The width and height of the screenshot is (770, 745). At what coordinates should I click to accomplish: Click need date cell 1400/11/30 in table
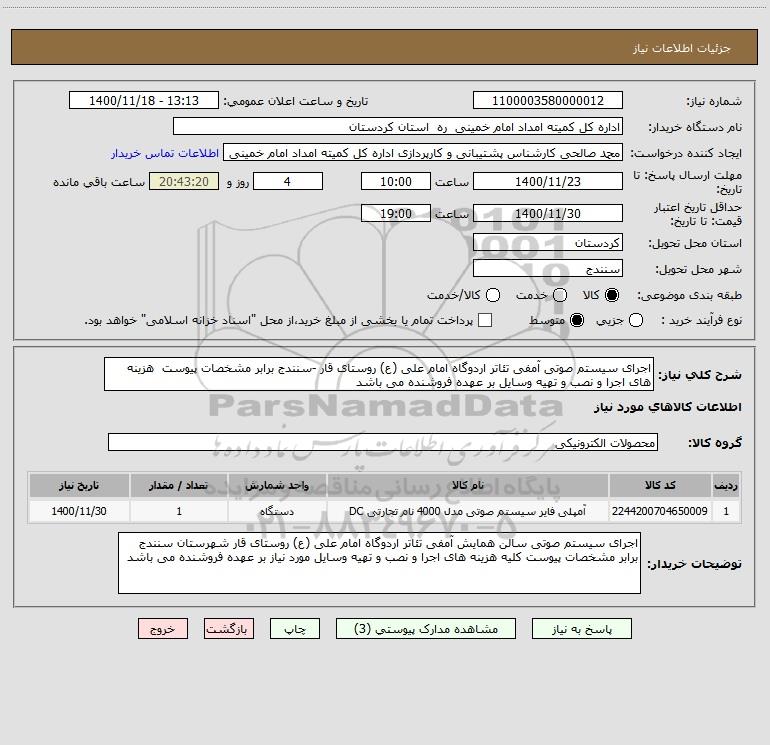point(79,511)
